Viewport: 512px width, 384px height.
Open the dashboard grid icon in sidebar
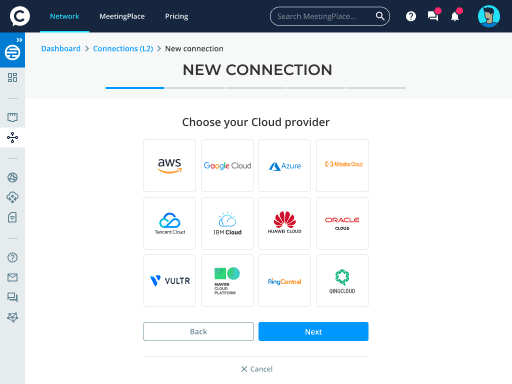[12, 78]
